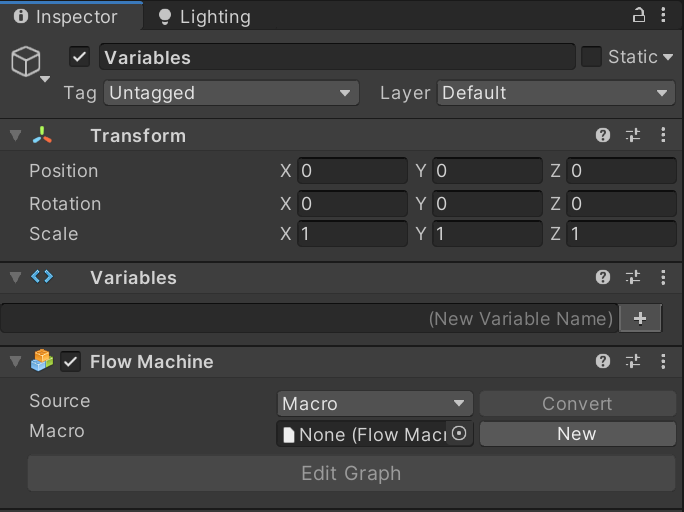Image resolution: width=684 pixels, height=512 pixels.
Task: Collapse the Transform component foldout
Action: pos(16,135)
